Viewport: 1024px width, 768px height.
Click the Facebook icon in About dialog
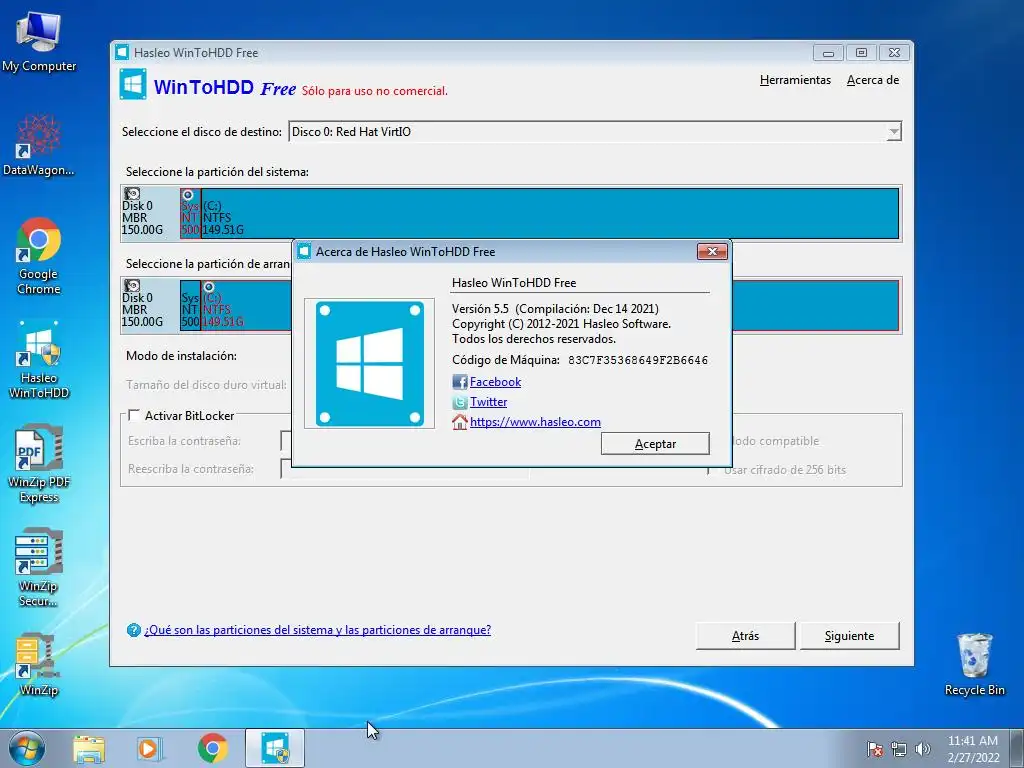460,382
